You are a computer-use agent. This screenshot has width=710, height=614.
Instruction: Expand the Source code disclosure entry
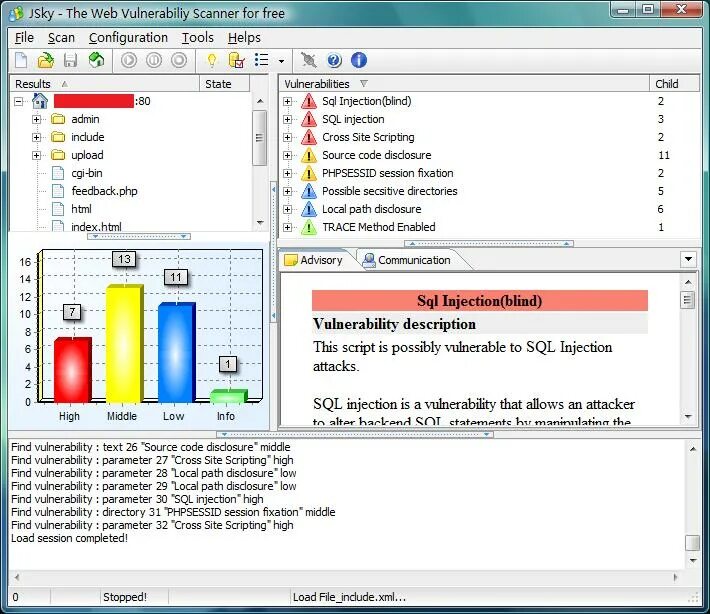(287, 155)
